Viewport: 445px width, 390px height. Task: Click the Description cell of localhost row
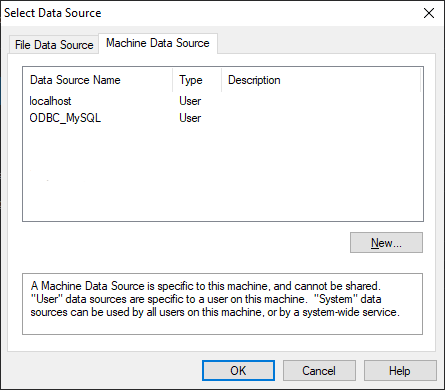pyautogui.click(x=321, y=101)
